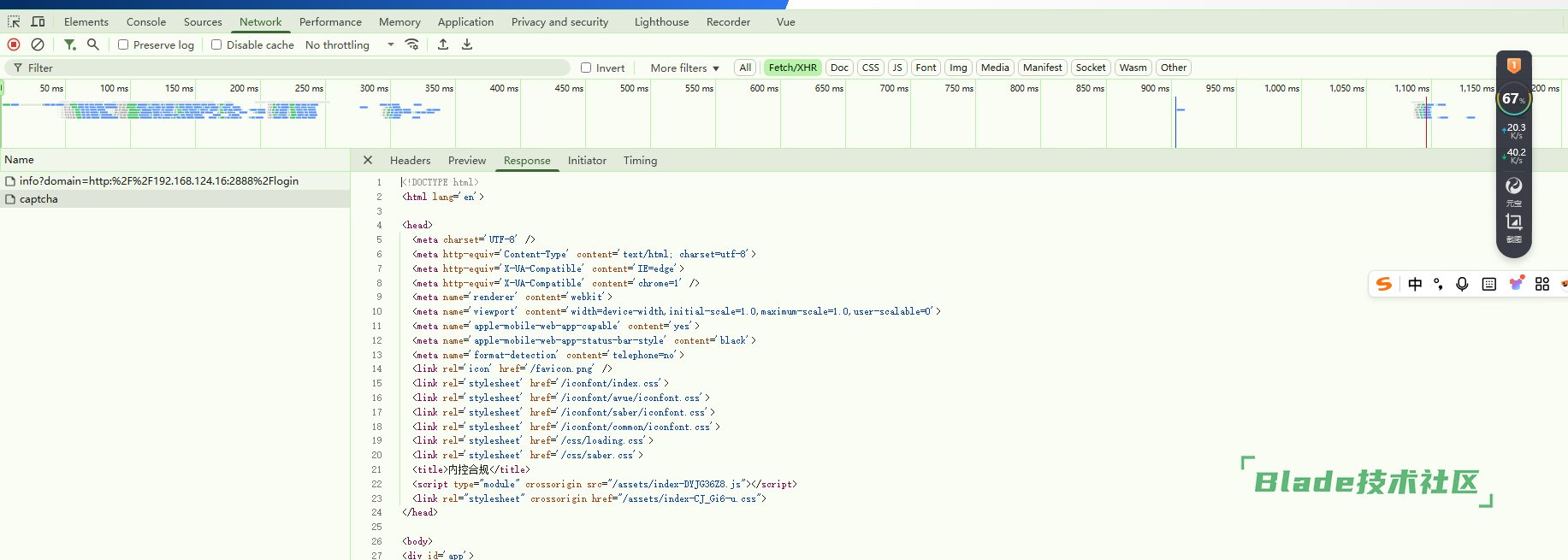Image resolution: width=1568 pixels, height=560 pixels.
Task: Export HAR file with download arrow
Action: click(467, 44)
